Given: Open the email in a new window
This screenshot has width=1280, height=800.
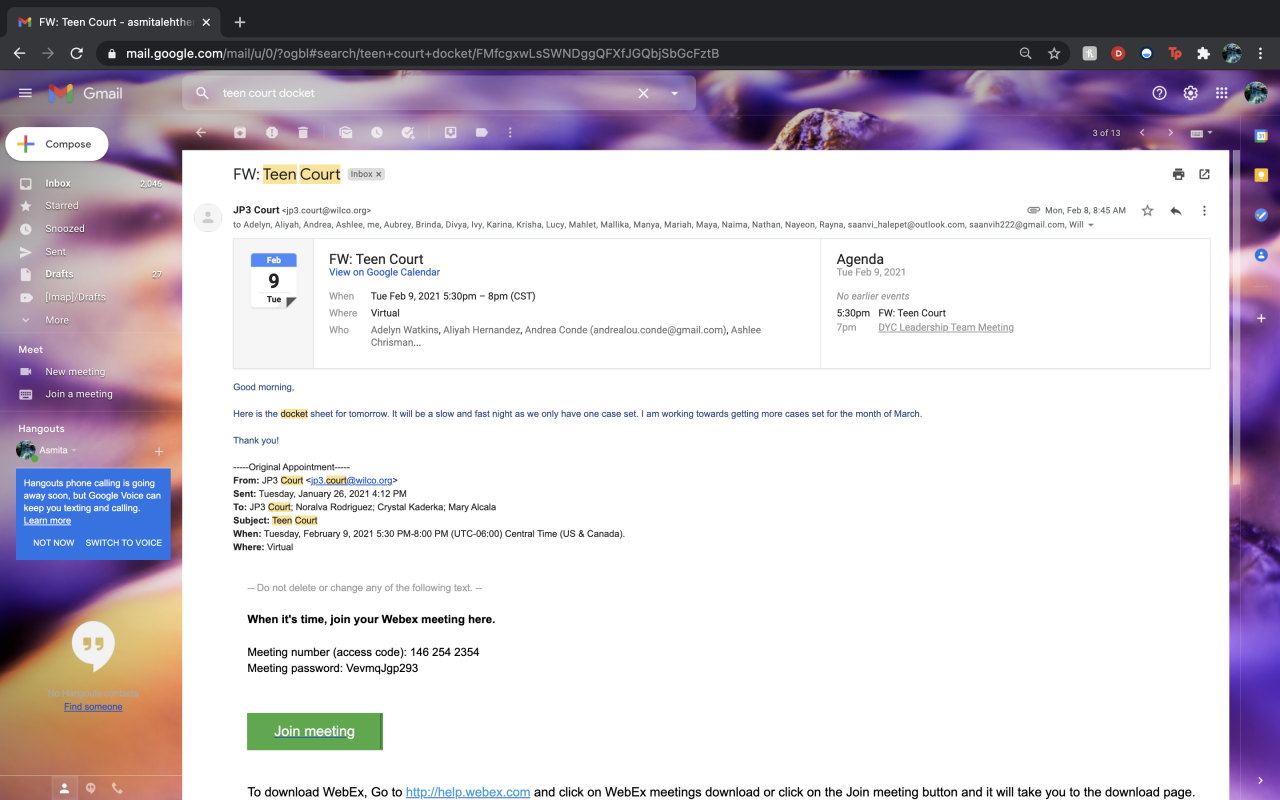Looking at the screenshot, I should (x=1204, y=174).
